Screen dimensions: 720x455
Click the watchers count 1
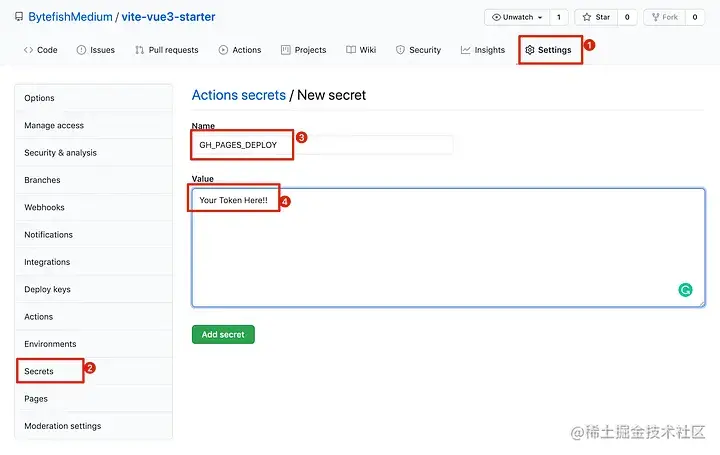(x=559, y=17)
